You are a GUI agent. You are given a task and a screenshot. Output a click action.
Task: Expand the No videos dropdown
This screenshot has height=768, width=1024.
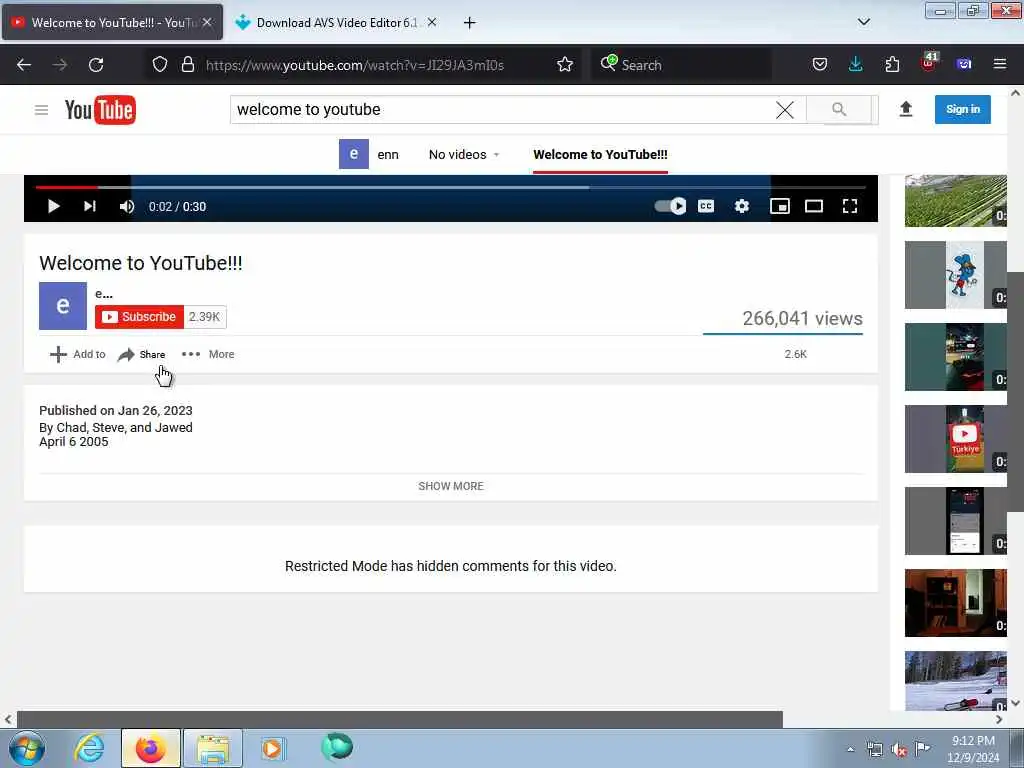(x=464, y=155)
